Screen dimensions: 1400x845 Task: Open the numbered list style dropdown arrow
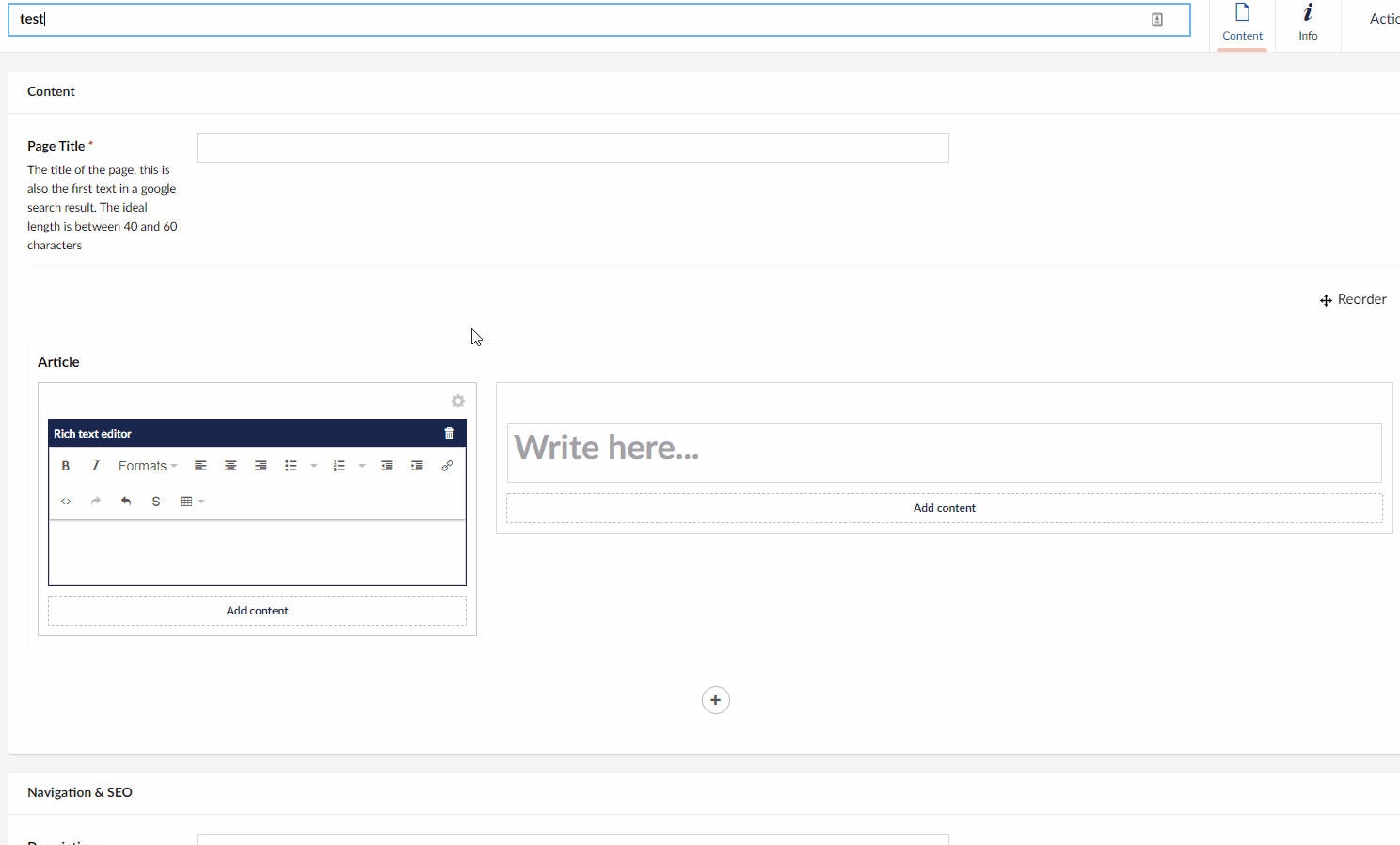(361, 465)
